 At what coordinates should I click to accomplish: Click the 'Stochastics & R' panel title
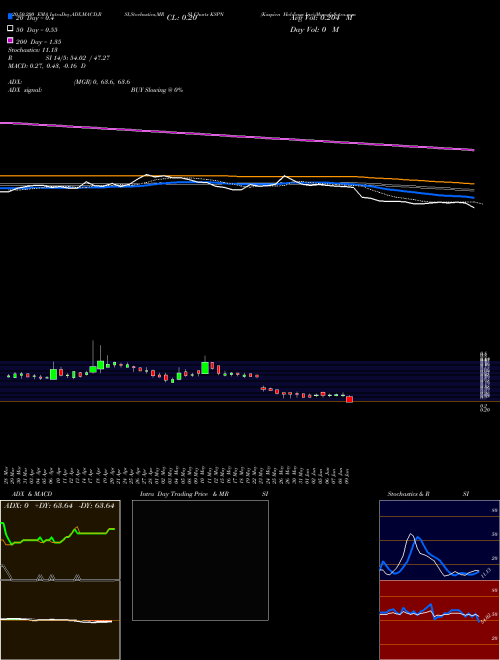(x=408, y=494)
